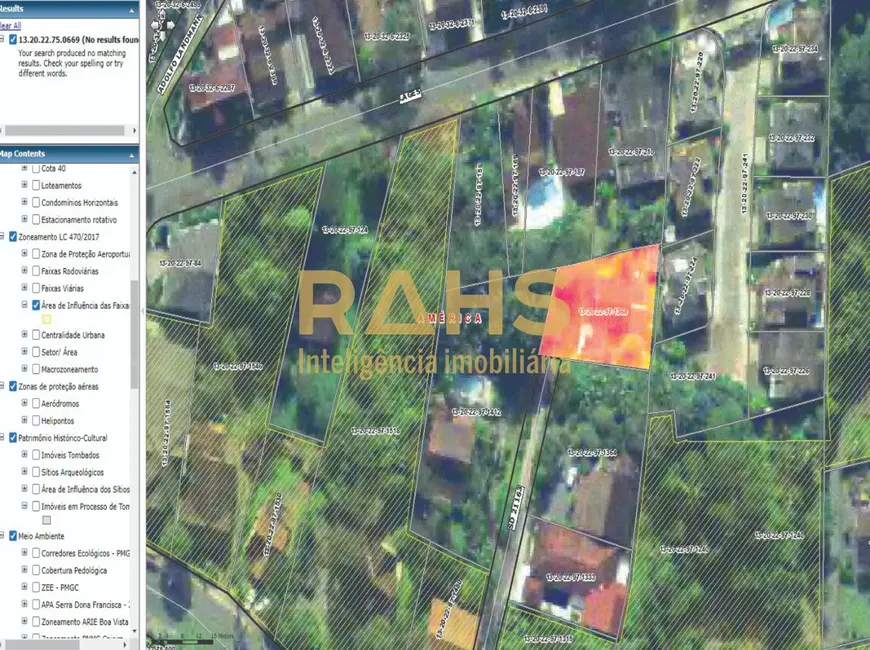This screenshot has height=650, width=870.
Task: Enable the Loteamentos layer checkbox
Action: click(37, 186)
